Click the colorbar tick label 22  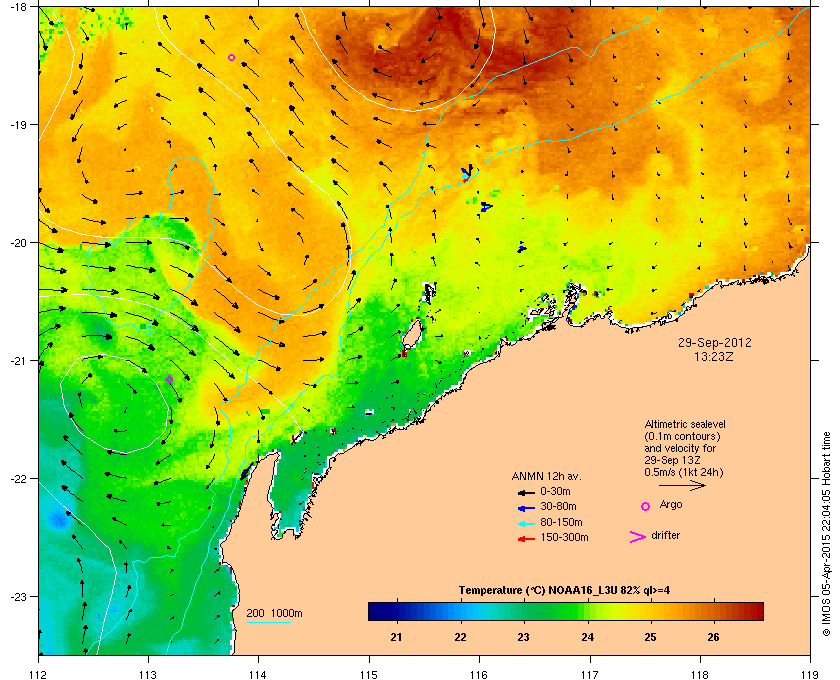click(460, 637)
